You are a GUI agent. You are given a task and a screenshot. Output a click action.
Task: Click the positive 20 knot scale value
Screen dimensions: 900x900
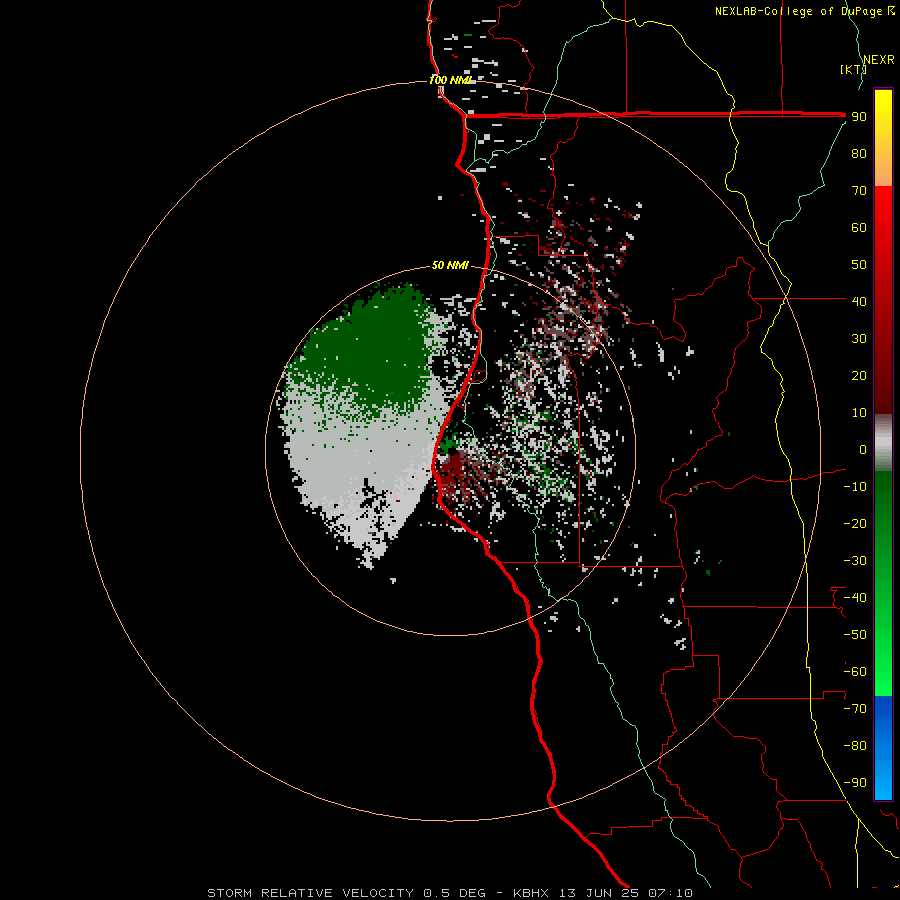pyautogui.click(x=859, y=375)
